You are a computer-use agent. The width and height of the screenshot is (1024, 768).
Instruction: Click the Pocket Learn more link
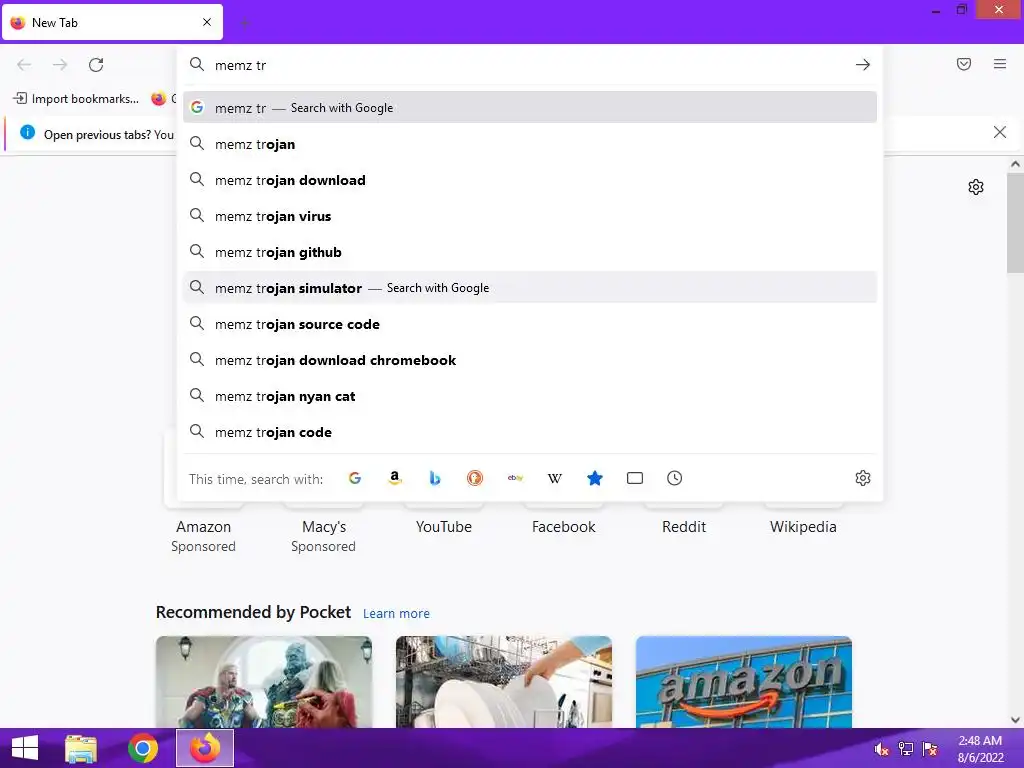[396, 614]
